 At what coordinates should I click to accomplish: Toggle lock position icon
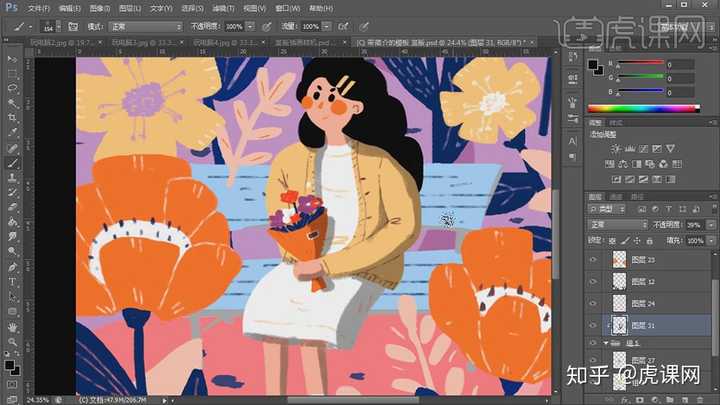click(637, 240)
